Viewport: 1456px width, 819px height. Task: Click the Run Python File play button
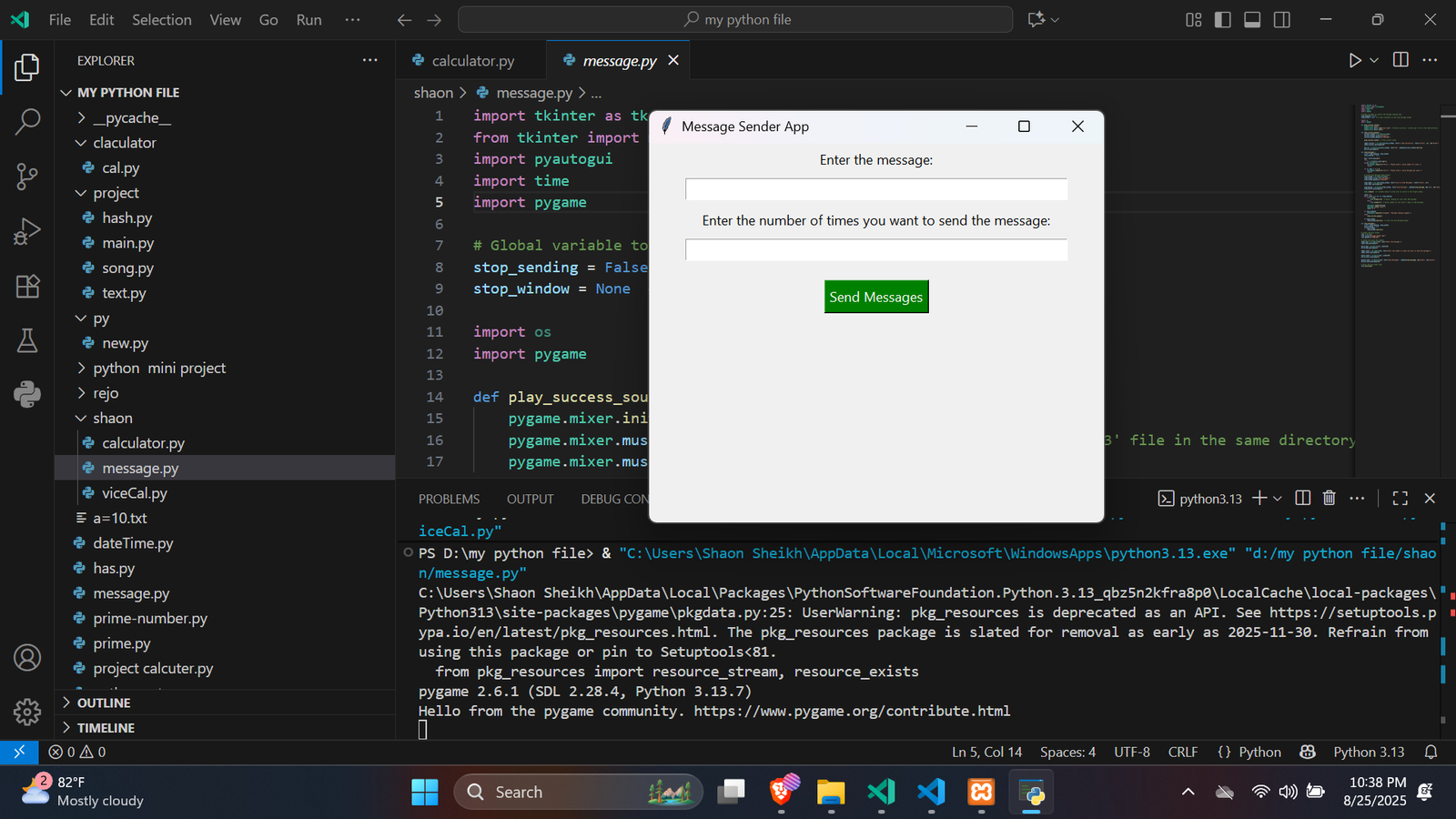click(1354, 60)
